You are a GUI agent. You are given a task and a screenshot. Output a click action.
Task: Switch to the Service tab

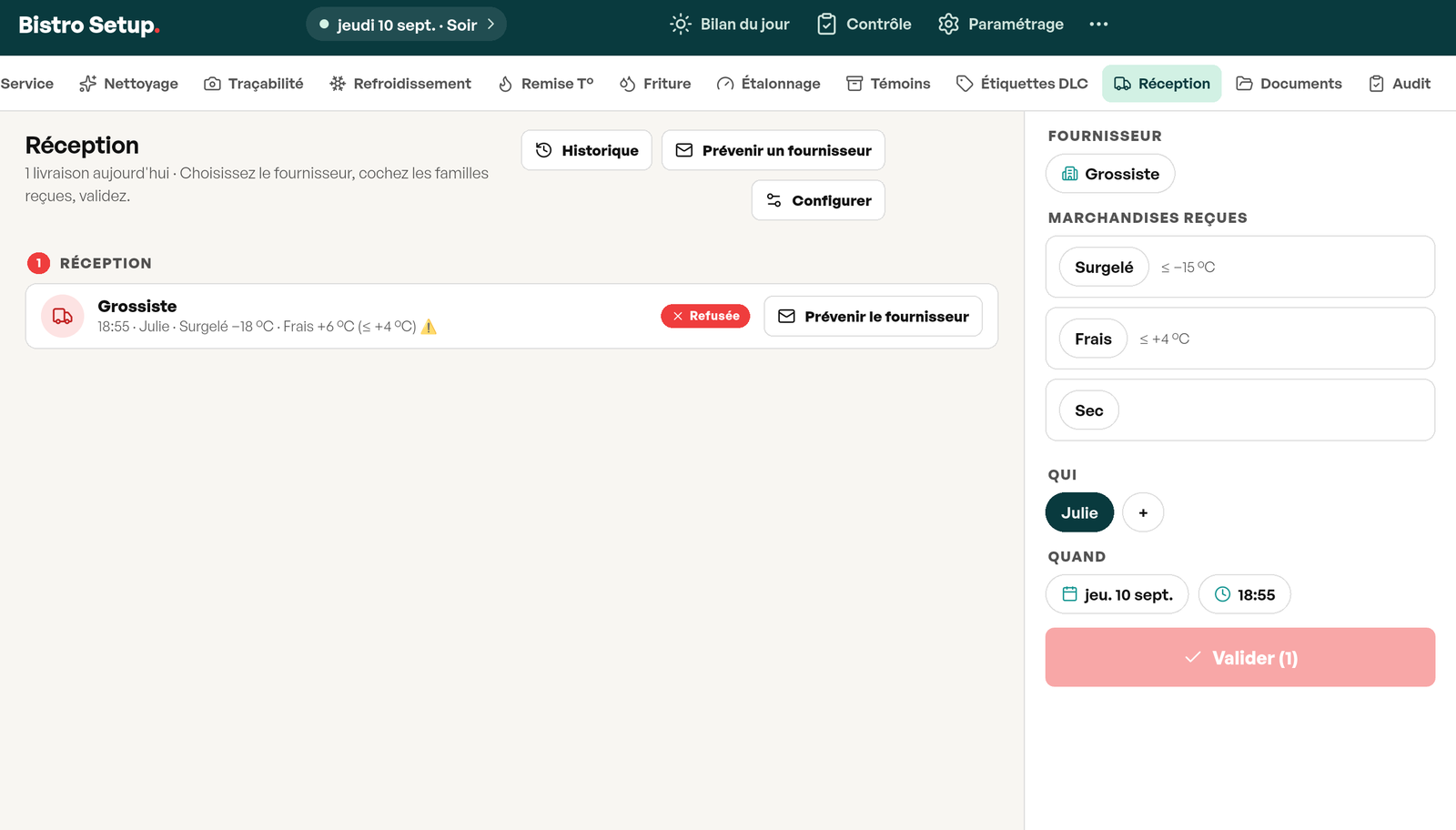(27, 84)
